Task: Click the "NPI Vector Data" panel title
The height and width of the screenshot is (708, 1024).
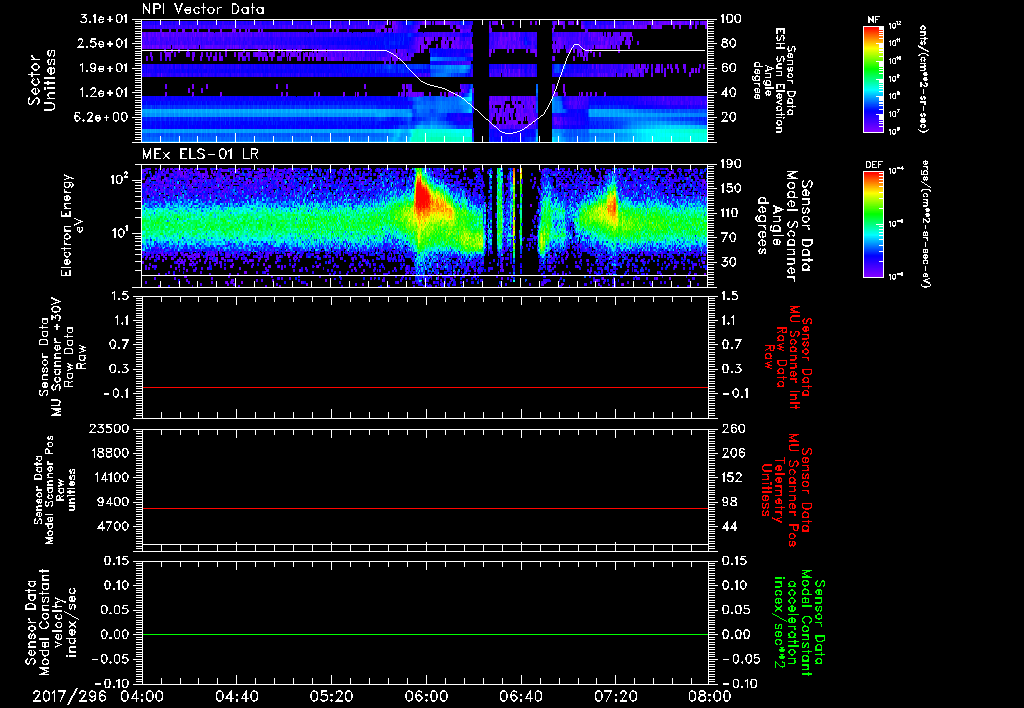Action: point(203,9)
